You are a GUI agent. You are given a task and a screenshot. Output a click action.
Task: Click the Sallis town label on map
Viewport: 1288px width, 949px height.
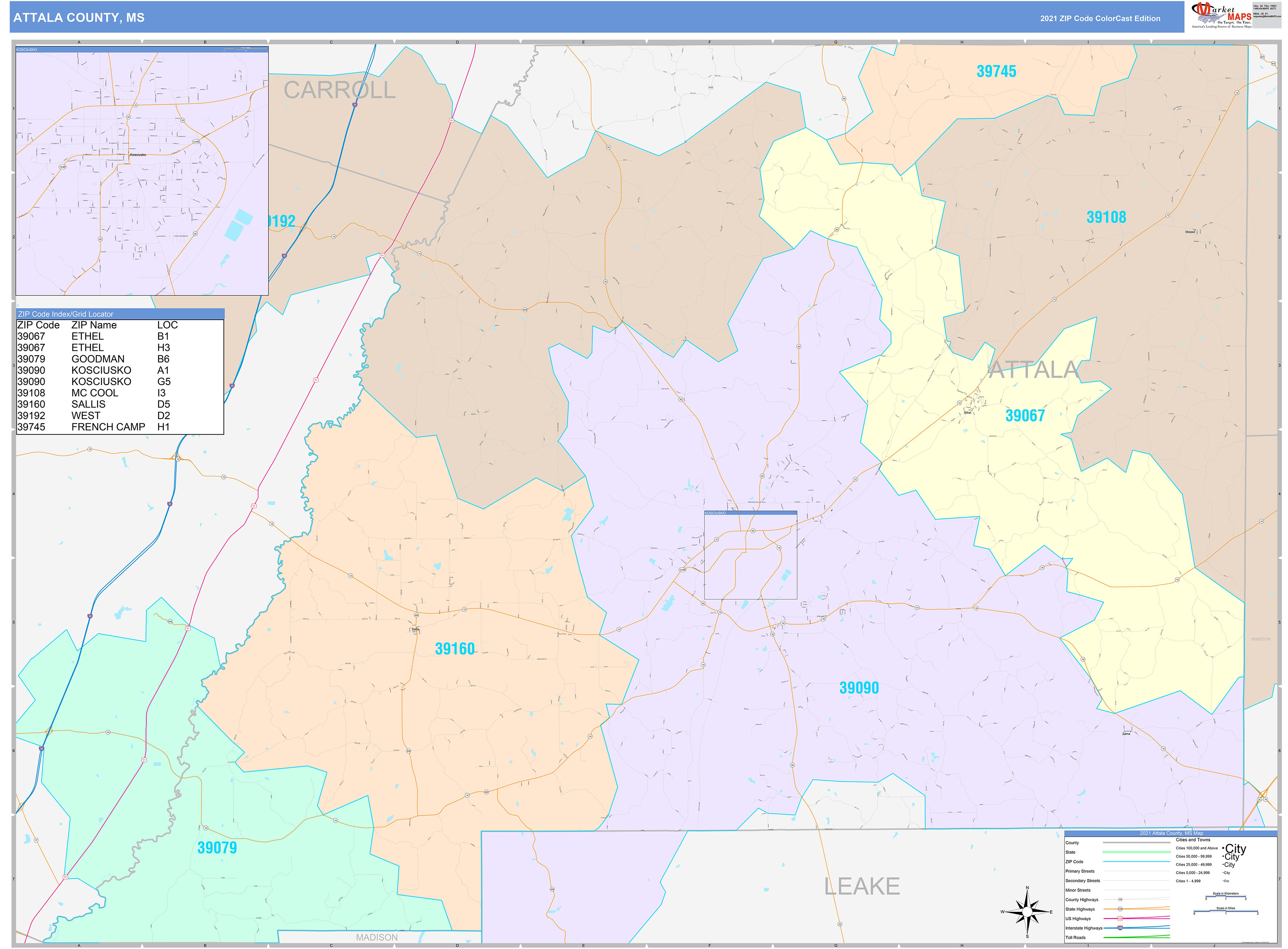pyautogui.click(x=415, y=630)
